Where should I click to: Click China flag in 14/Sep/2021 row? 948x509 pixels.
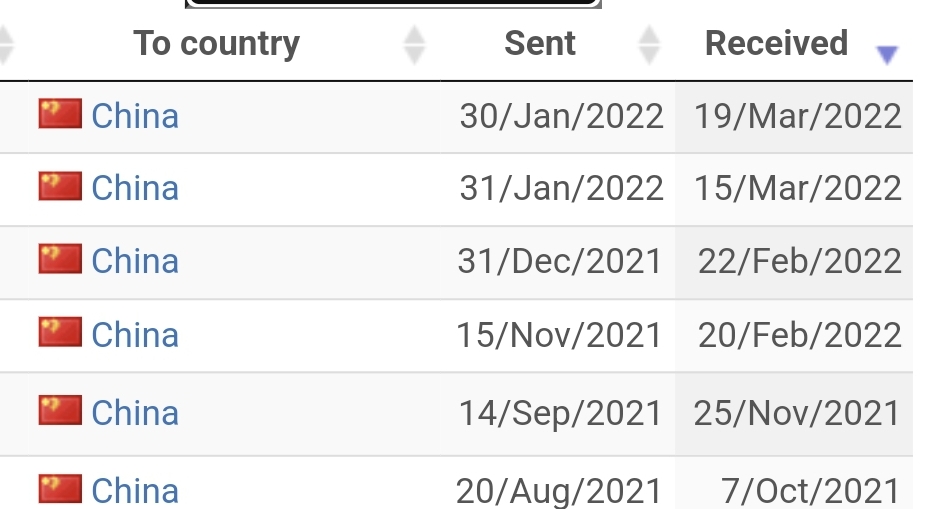(60, 410)
